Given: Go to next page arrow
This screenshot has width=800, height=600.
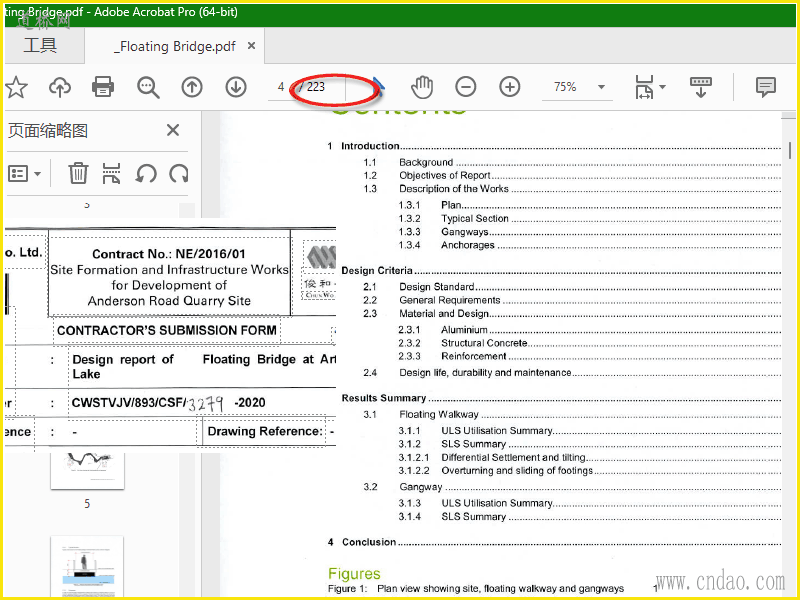Looking at the screenshot, I should (x=236, y=87).
